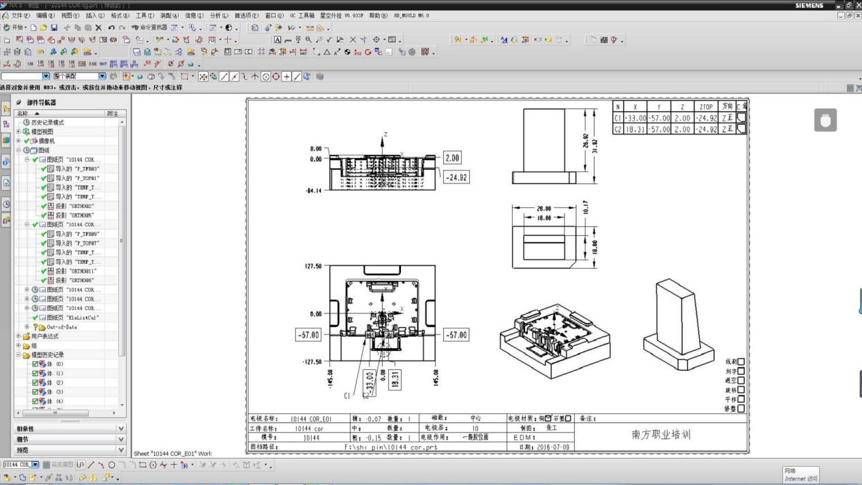Viewport: 862px width, 485px height.
Task: Click the Undo arrow icon
Action: [112, 27]
